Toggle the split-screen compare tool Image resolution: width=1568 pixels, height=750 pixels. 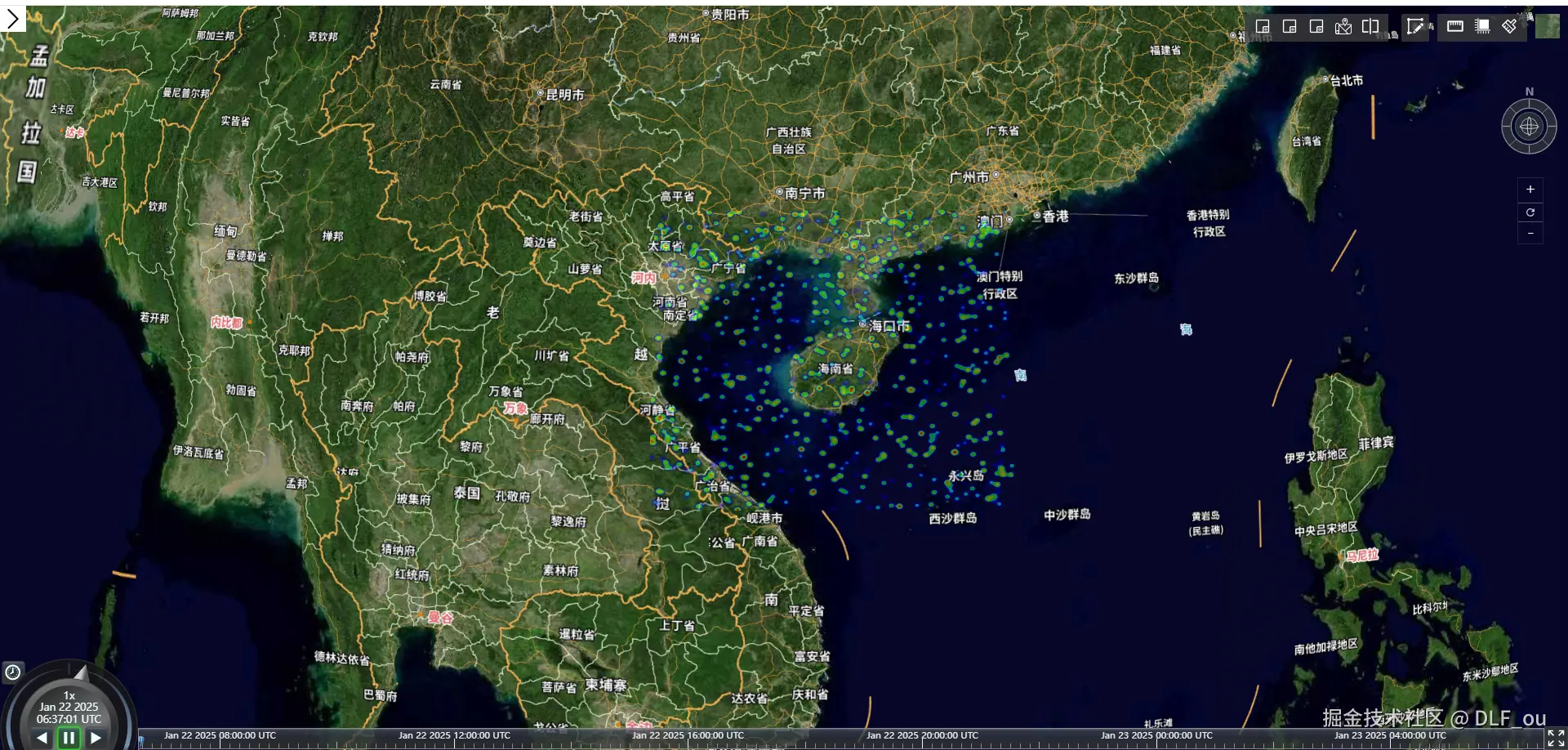(x=1370, y=26)
